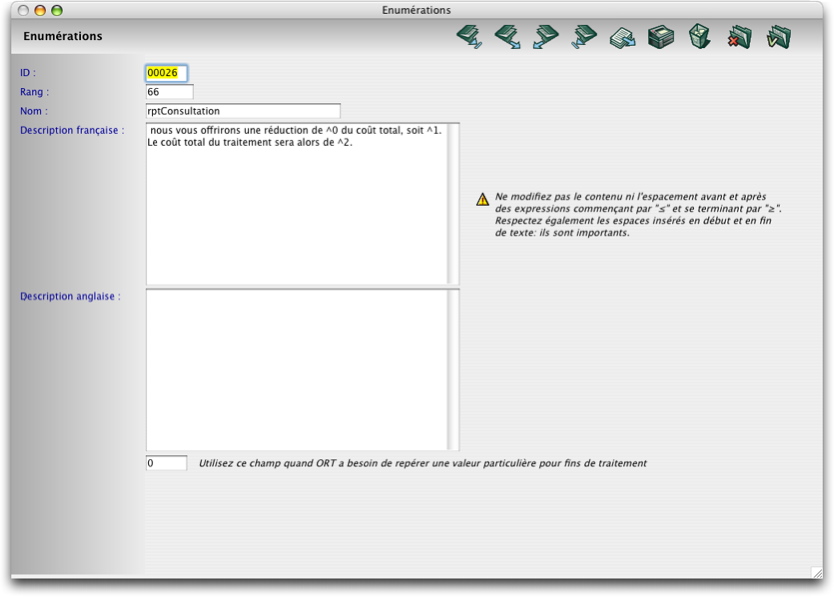Click the 'Ne modifiez pas le contenu' warning text
834x597 pixels.
coord(638,214)
